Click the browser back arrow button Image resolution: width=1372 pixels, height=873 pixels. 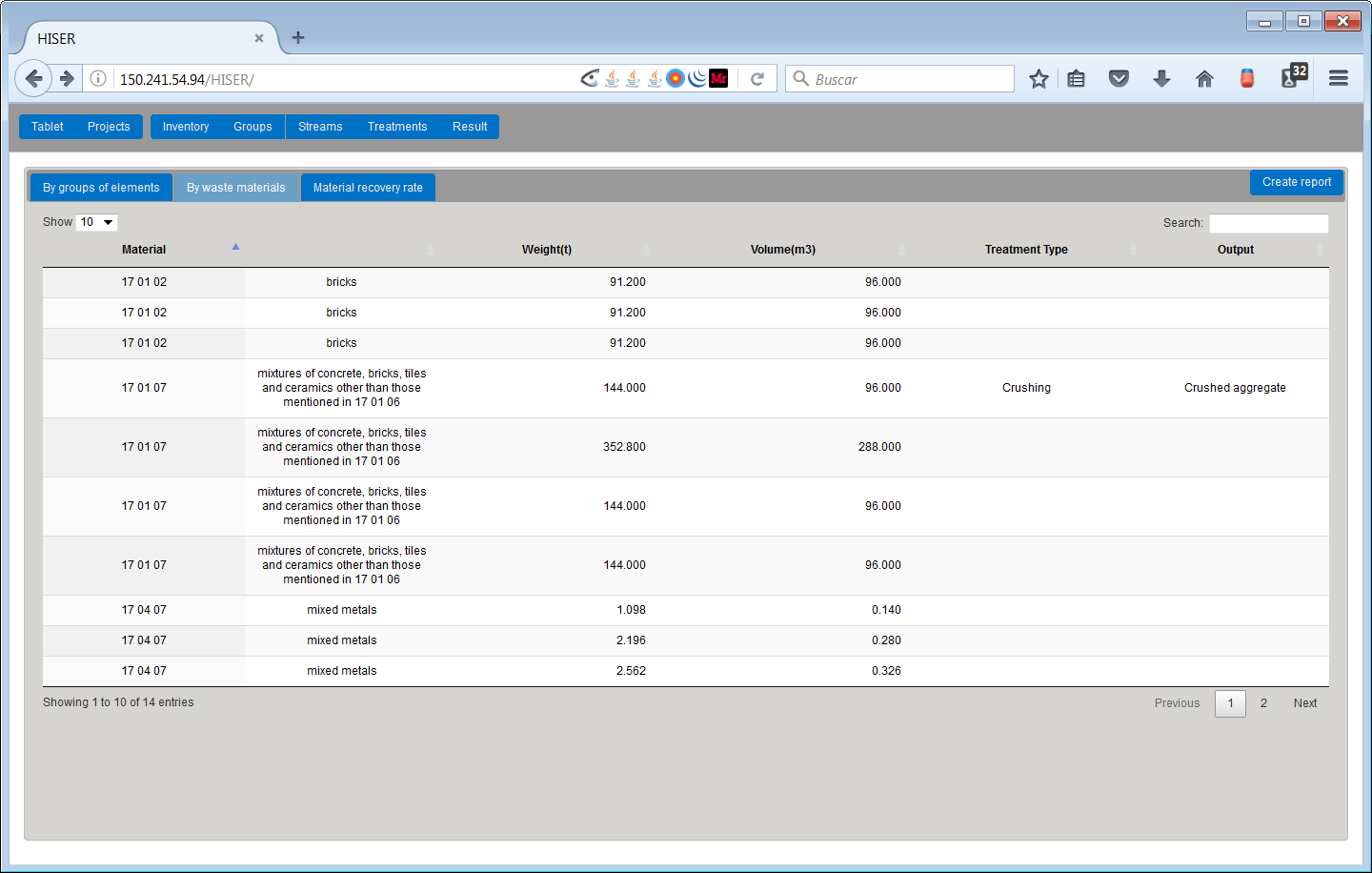pyautogui.click(x=33, y=78)
